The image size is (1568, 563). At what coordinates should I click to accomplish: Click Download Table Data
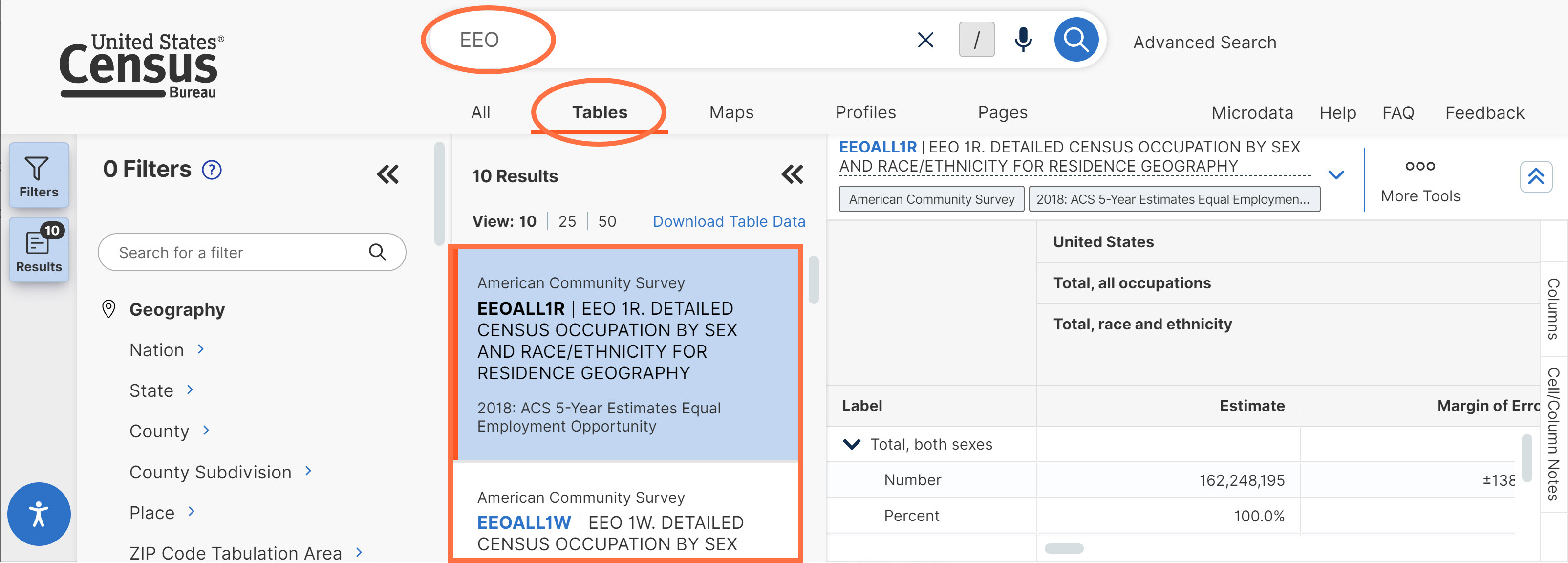[x=729, y=221]
